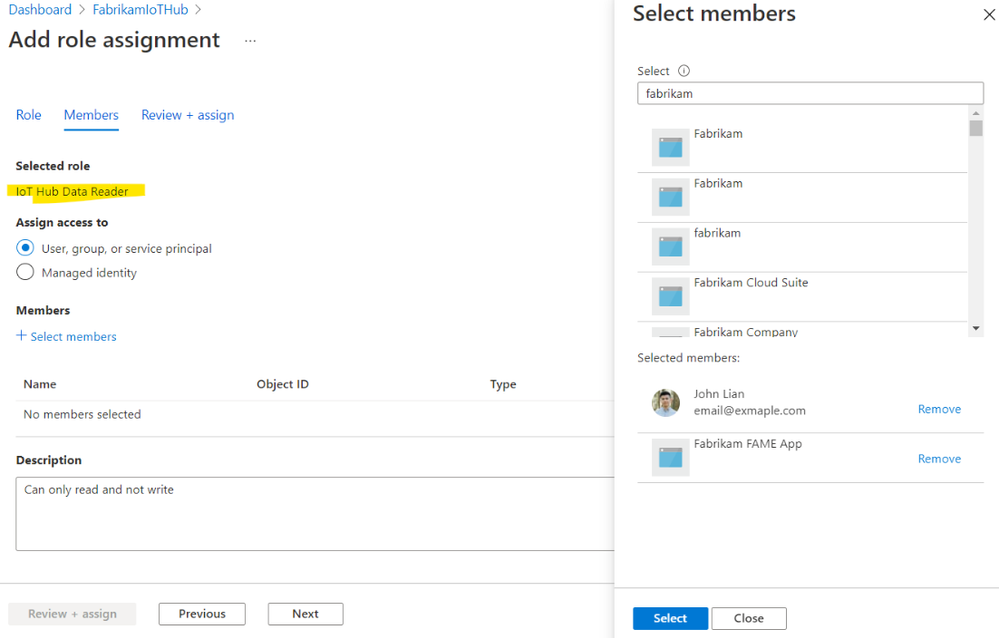The width and height of the screenshot is (999, 638).
Task: Switch to the Role tab
Action: tap(28, 115)
